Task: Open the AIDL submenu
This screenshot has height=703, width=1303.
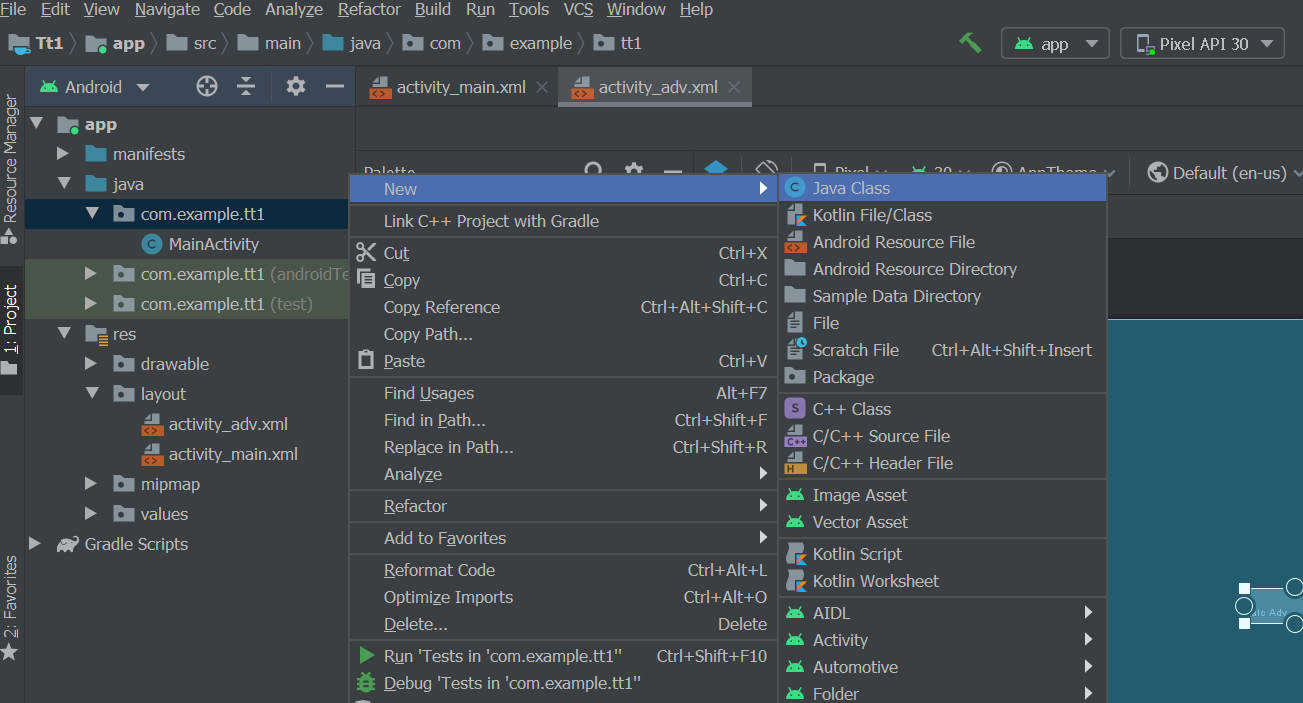Action: 942,613
